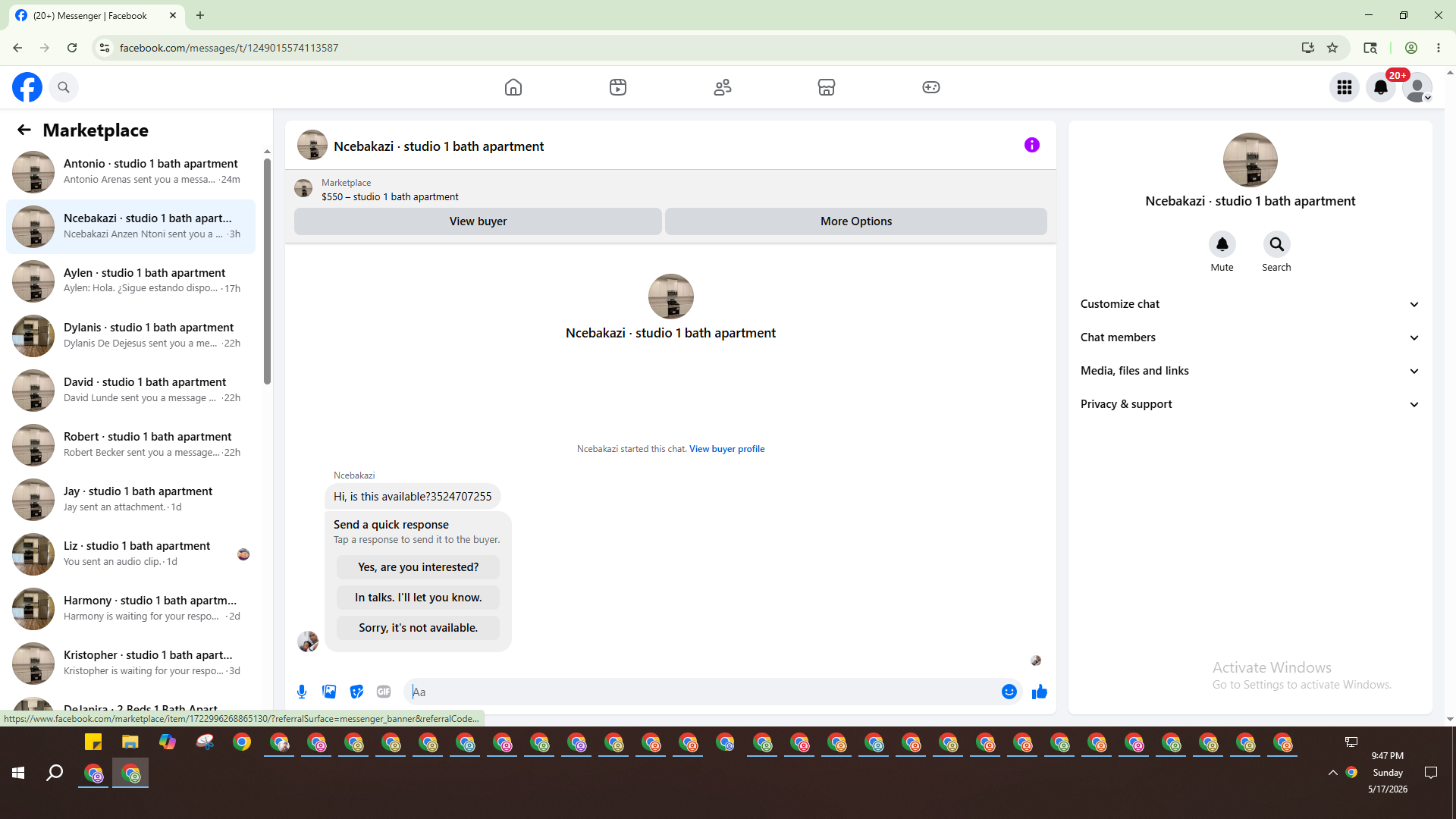Open the Facebook logo home link
Screen dimensions: 1456x819
(27, 87)
